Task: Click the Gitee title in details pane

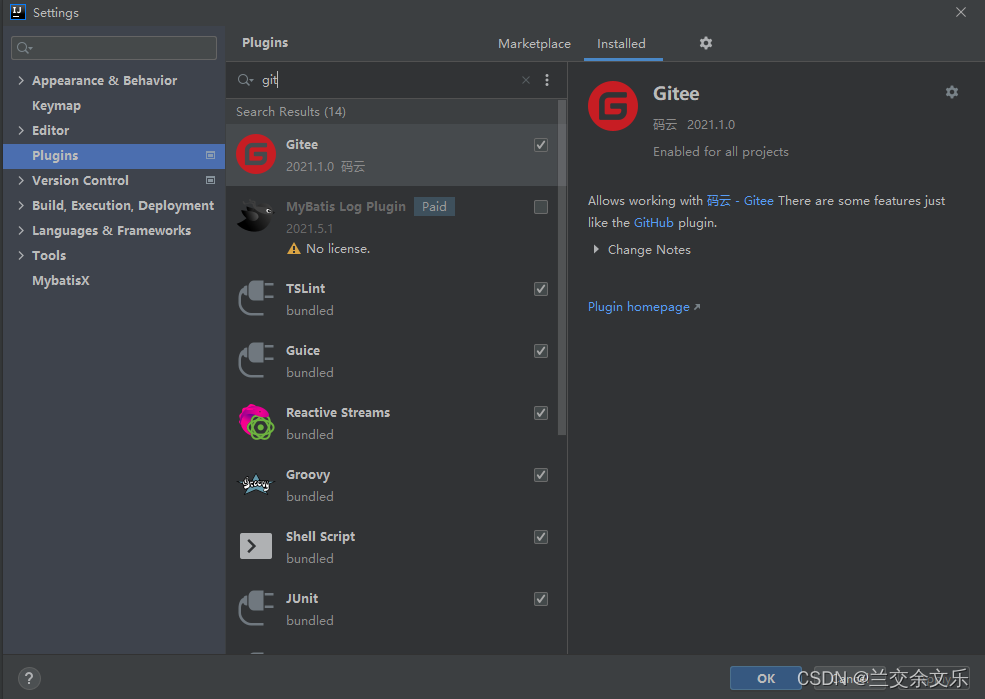Action: [x=676, y=94]
